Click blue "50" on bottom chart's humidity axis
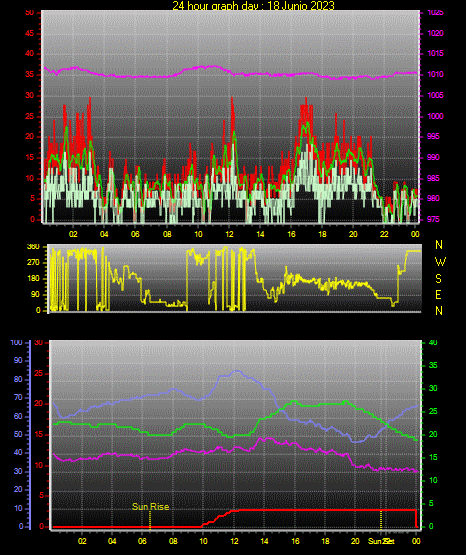This screenshot has height=555, width=466. pyautogui.click(x=18, y=434)
